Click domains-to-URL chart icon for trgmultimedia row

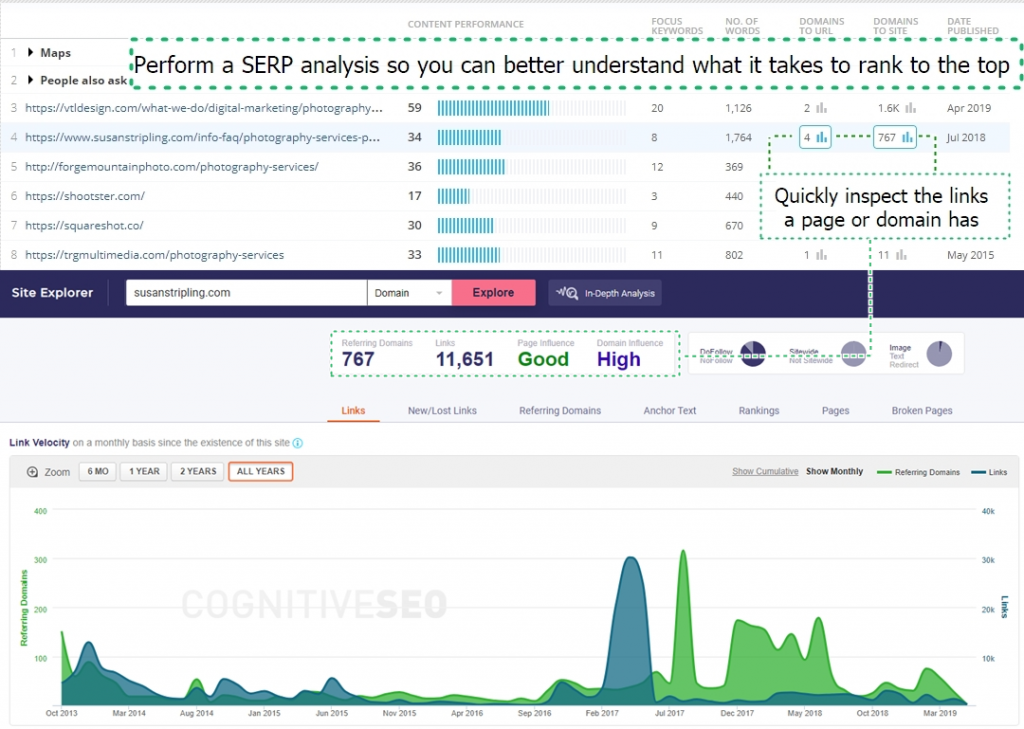click(822, 255)
